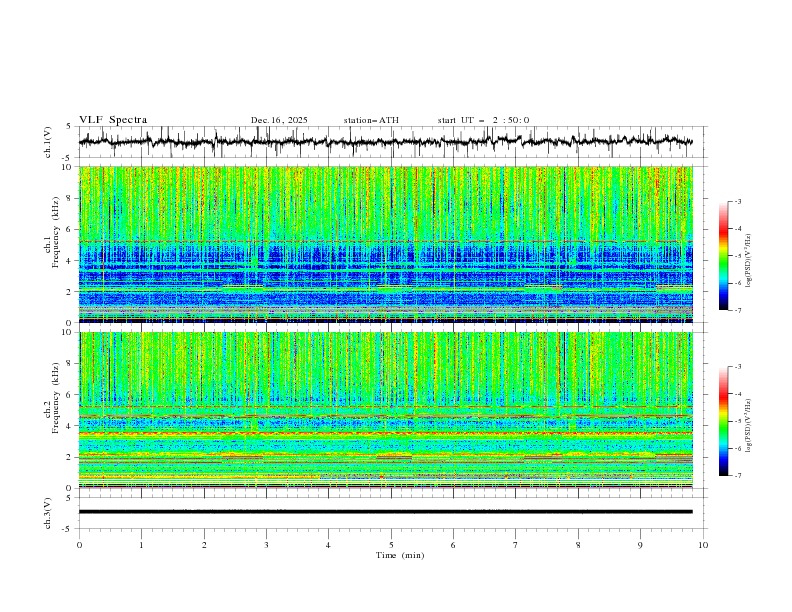792x612 pixels.
Task: Click the time axis tick '3'
Action: 266,545
